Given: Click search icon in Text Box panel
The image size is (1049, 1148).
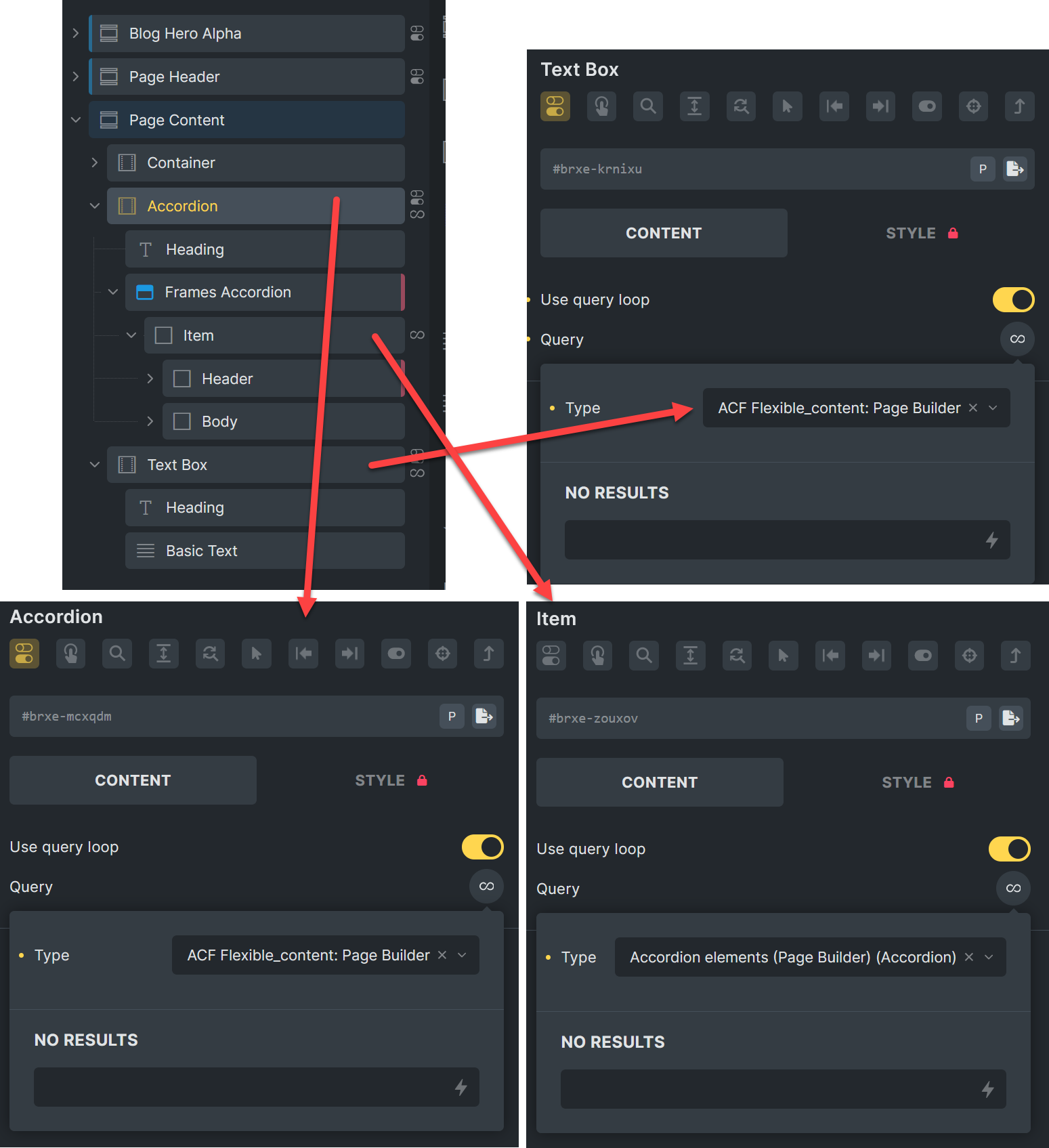Looking at the screenshot, I should [x=648, y=106].
